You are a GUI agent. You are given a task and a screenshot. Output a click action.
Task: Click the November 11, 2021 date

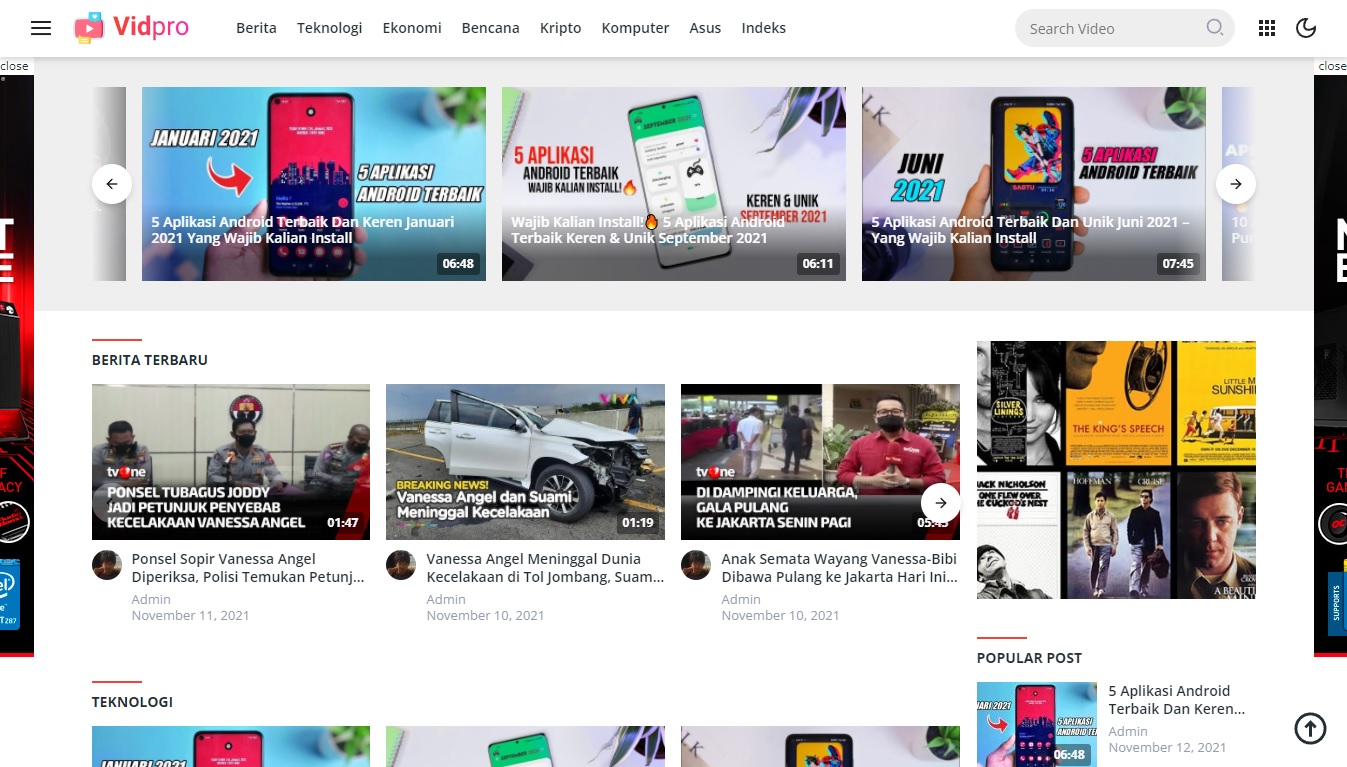click(x=190, y=615)
